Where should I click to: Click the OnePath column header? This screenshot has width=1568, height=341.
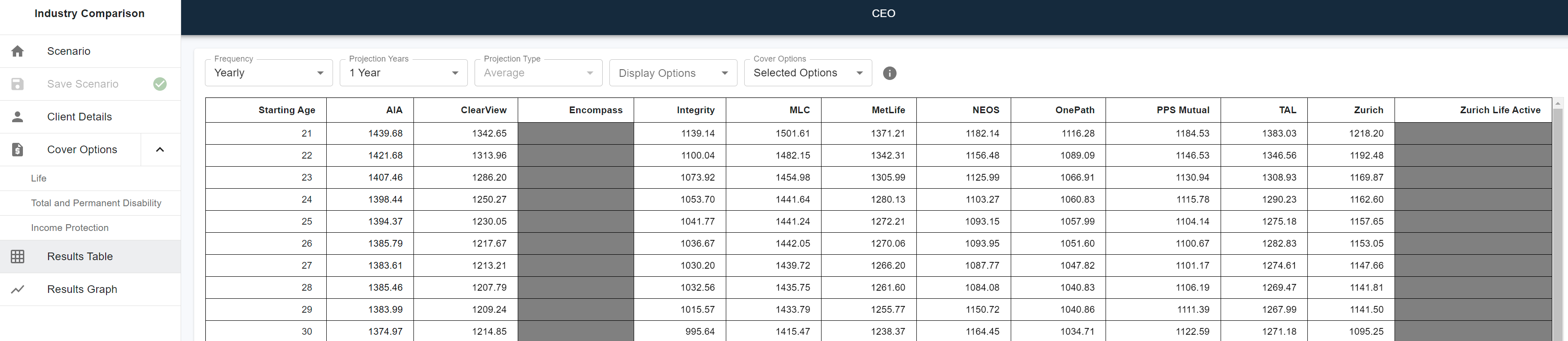(x=1058, y=110)
